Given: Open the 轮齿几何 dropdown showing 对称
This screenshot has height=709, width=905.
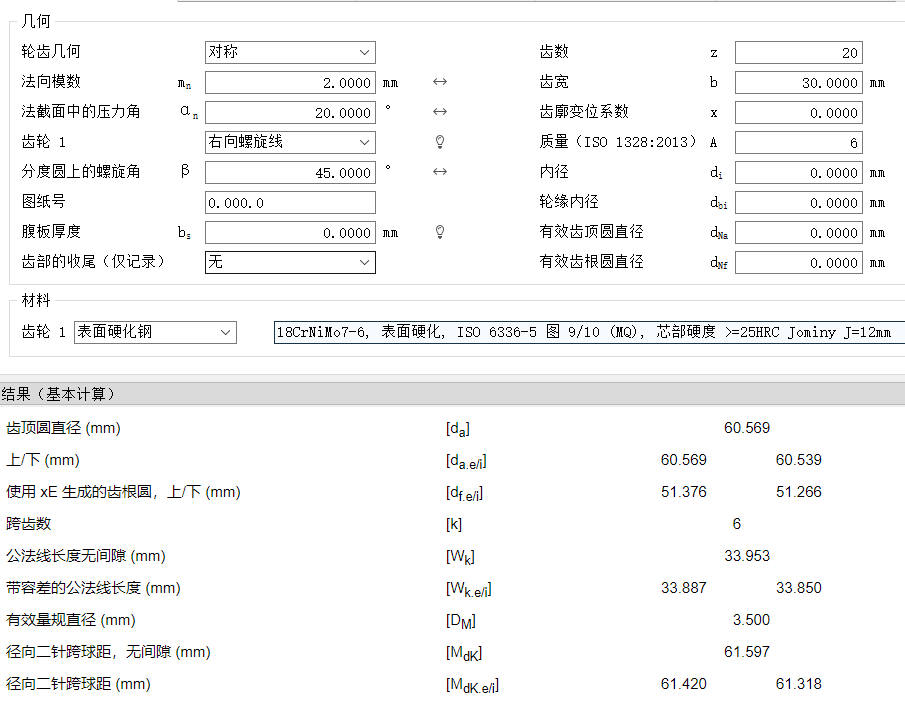Looking at the screenshot, I should [x=290, y=52].
